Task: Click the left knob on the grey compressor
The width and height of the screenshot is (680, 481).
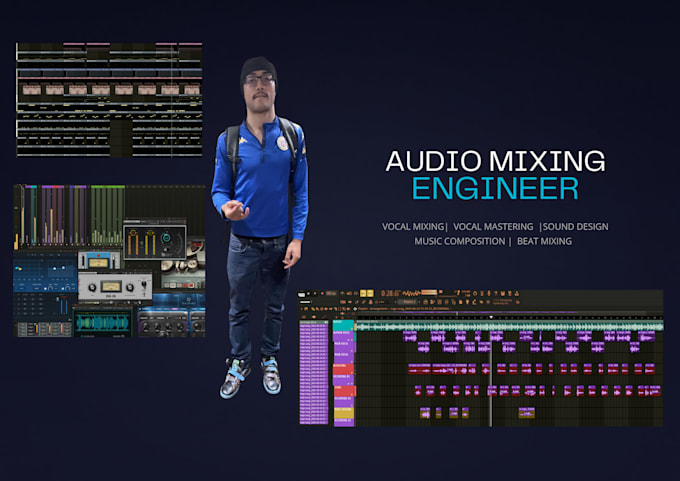Action: pos(92,288)
